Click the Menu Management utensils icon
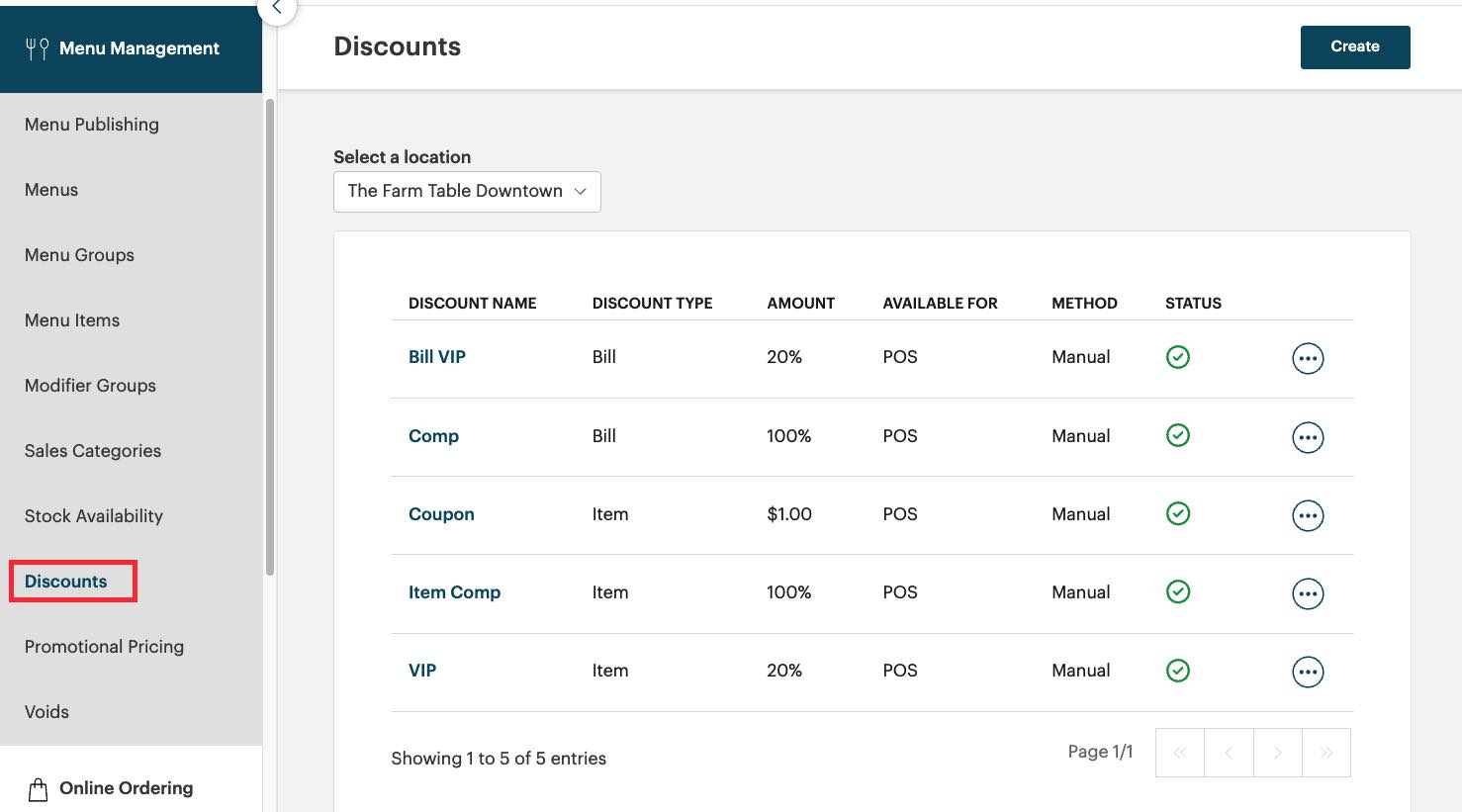 point(35,47)
